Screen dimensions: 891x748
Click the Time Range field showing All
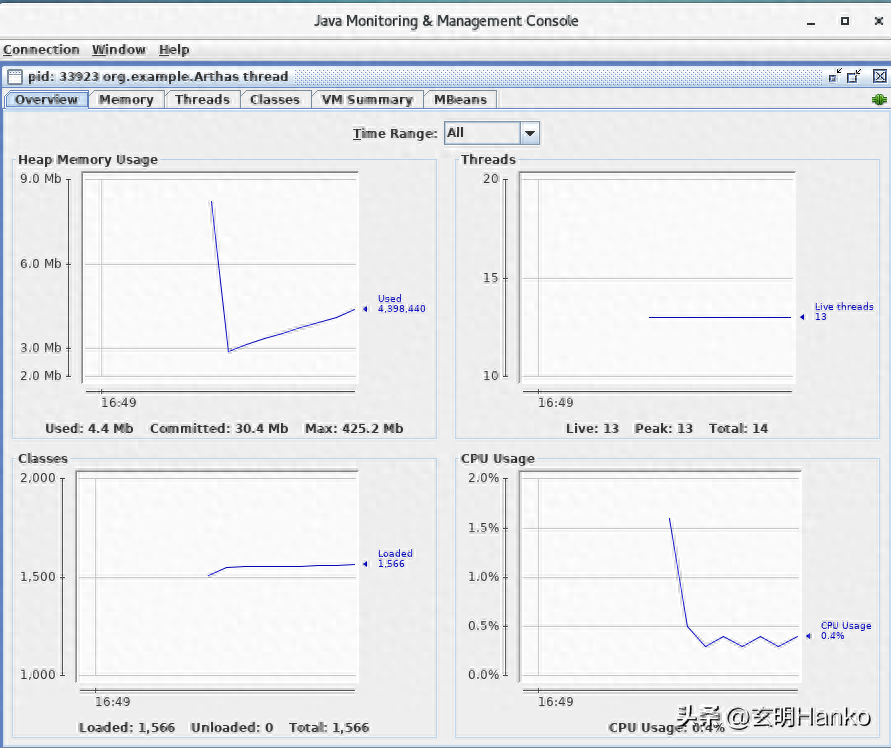pyautogui.click(x=482, y=133)
